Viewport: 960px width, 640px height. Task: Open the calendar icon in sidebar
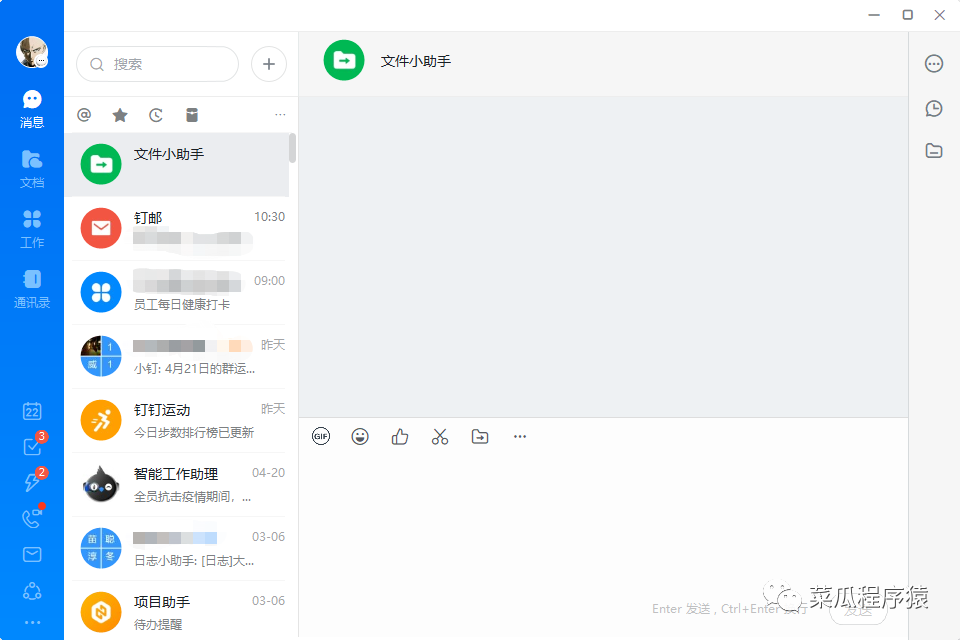point(32,411)
